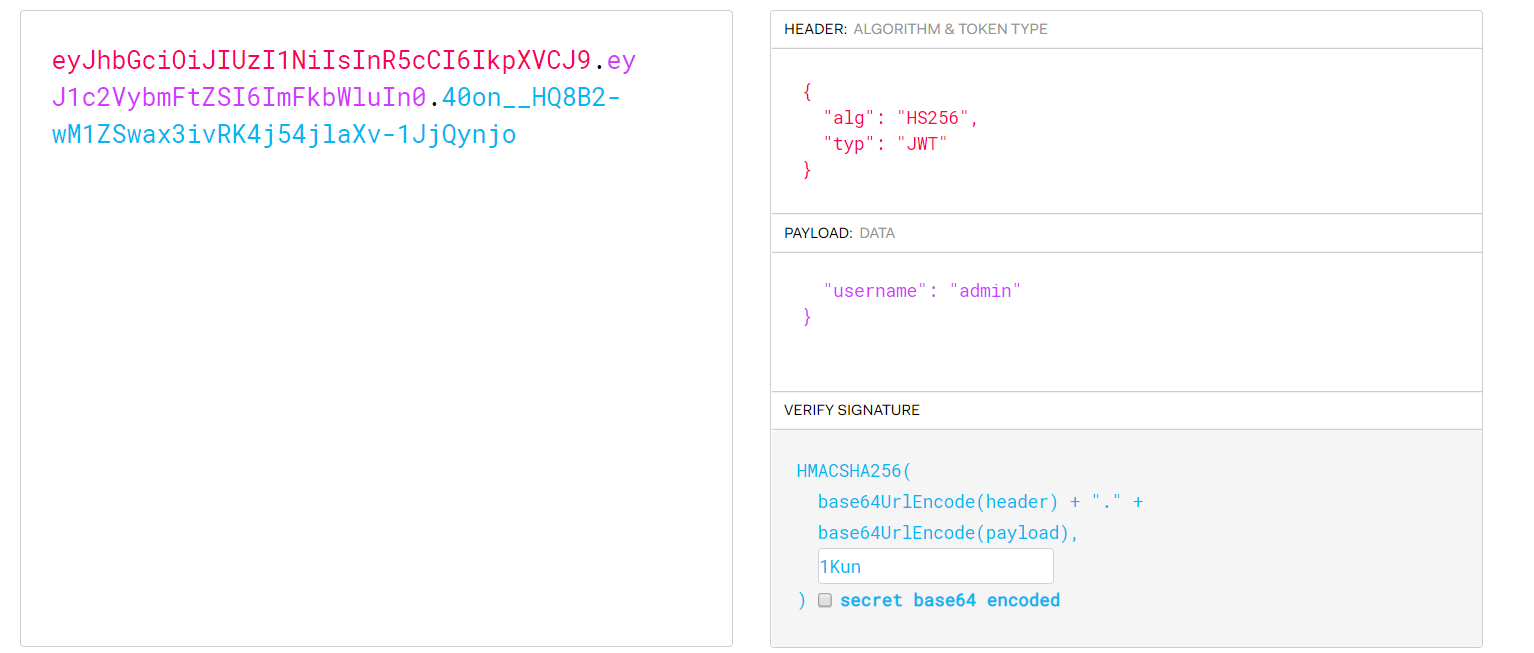Click the VERIFY SIGNATURE section title

851,410
